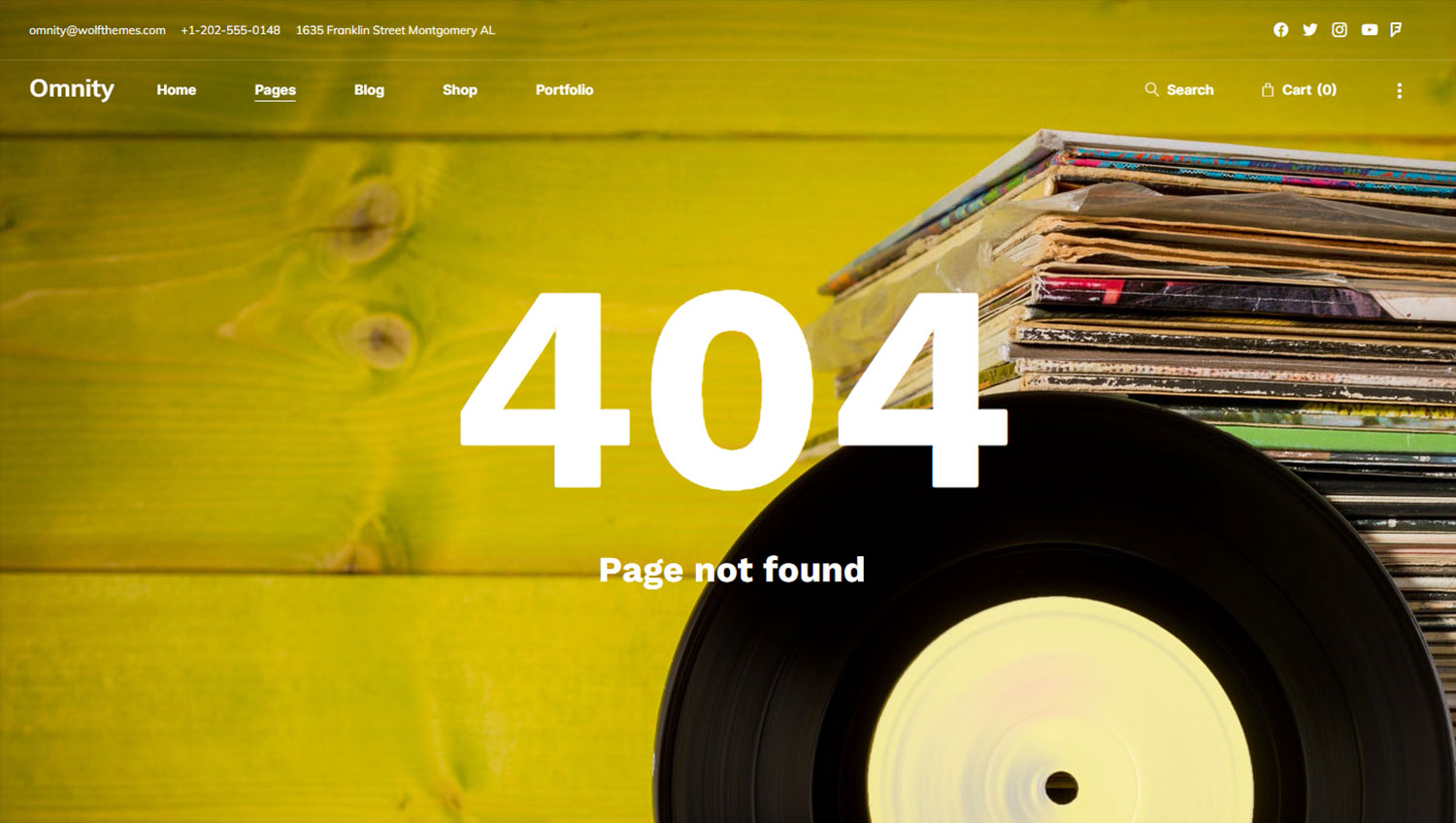Open the Twitter social icon
Image resolution: width=1456 pixels, height=823 pixels.
click(x=1310, y=30)
